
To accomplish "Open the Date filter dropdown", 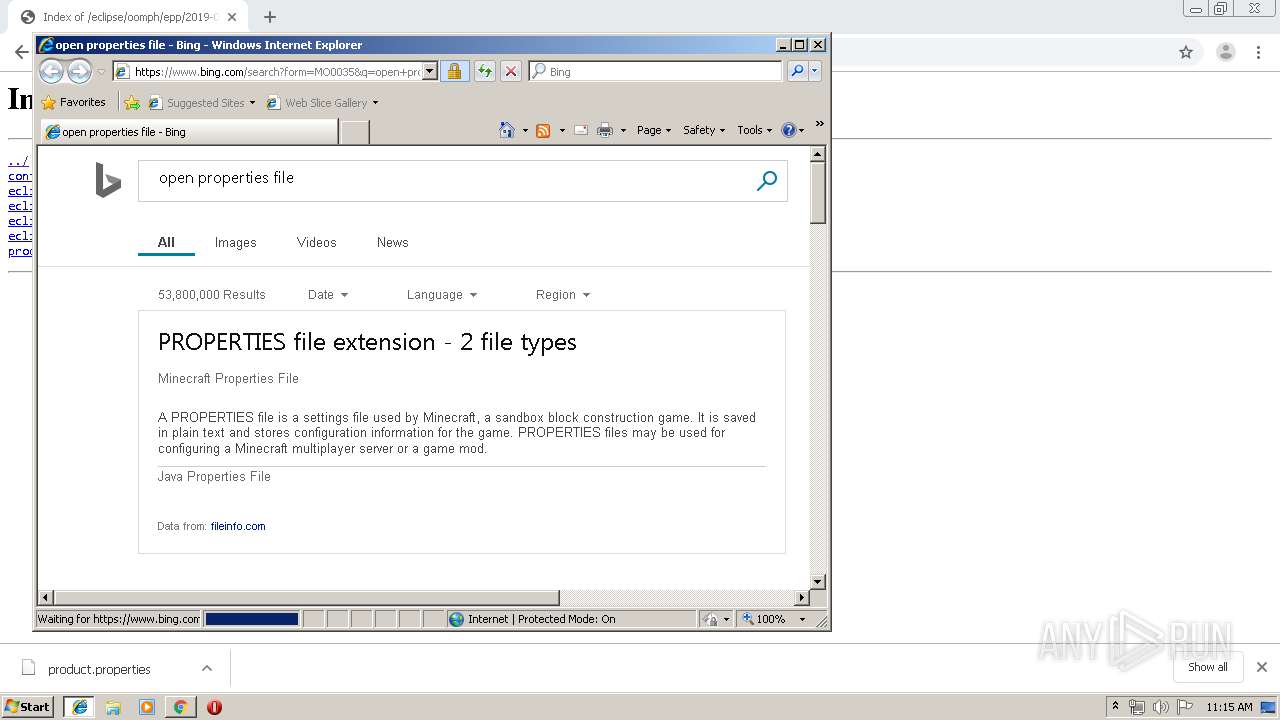I will (328, 295).
